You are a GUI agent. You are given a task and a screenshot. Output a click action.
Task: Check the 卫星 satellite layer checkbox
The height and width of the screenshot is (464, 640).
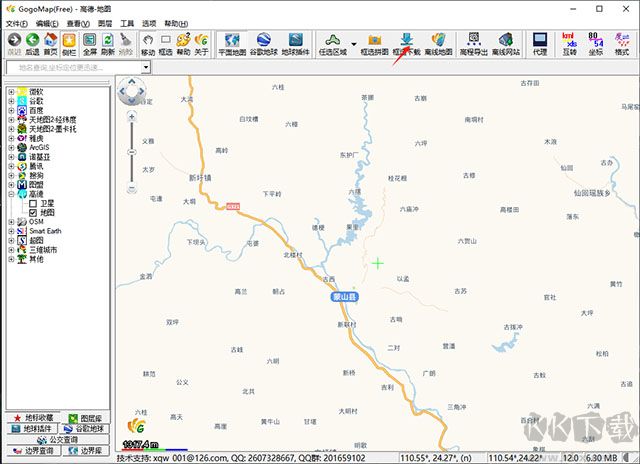click(33, 203)
